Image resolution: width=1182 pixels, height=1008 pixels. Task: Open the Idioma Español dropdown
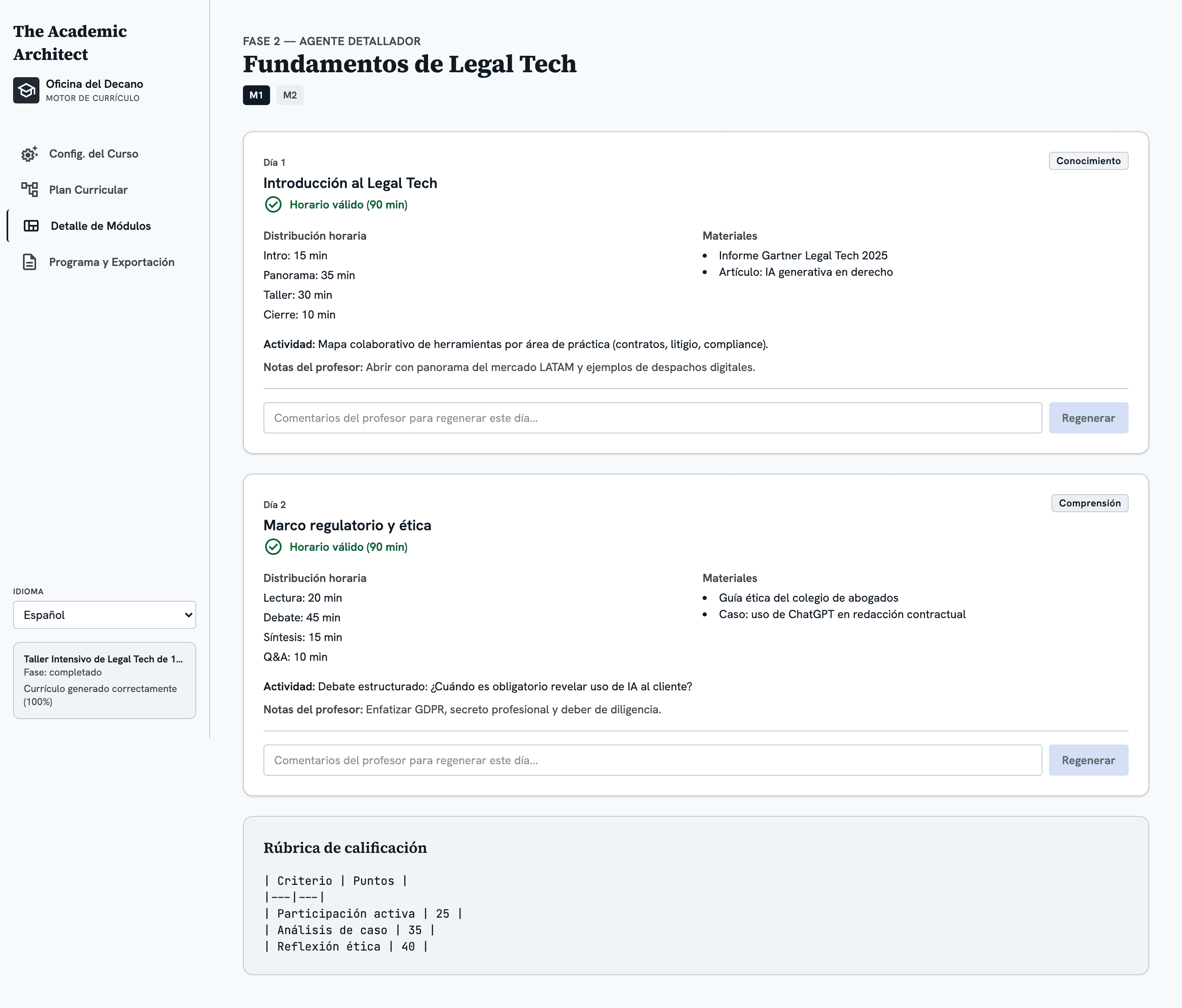[104, 615]
